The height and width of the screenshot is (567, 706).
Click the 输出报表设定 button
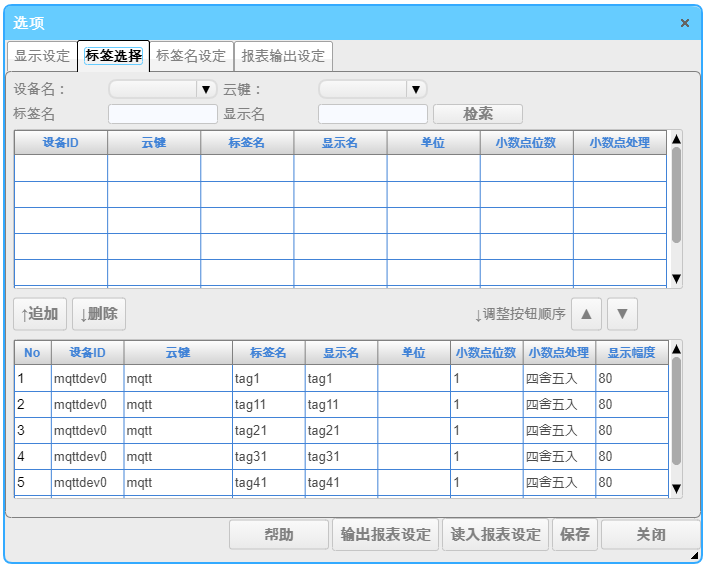[x=386, y=534]
